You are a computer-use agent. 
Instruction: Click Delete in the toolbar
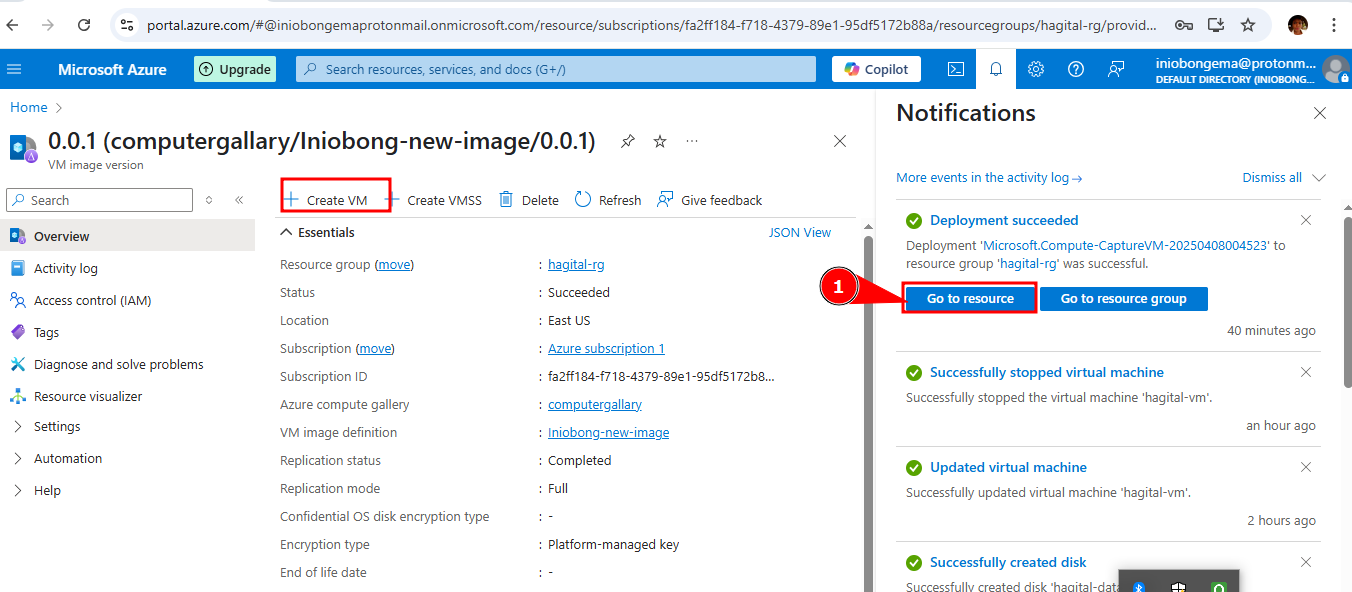[x=529, y=200]
